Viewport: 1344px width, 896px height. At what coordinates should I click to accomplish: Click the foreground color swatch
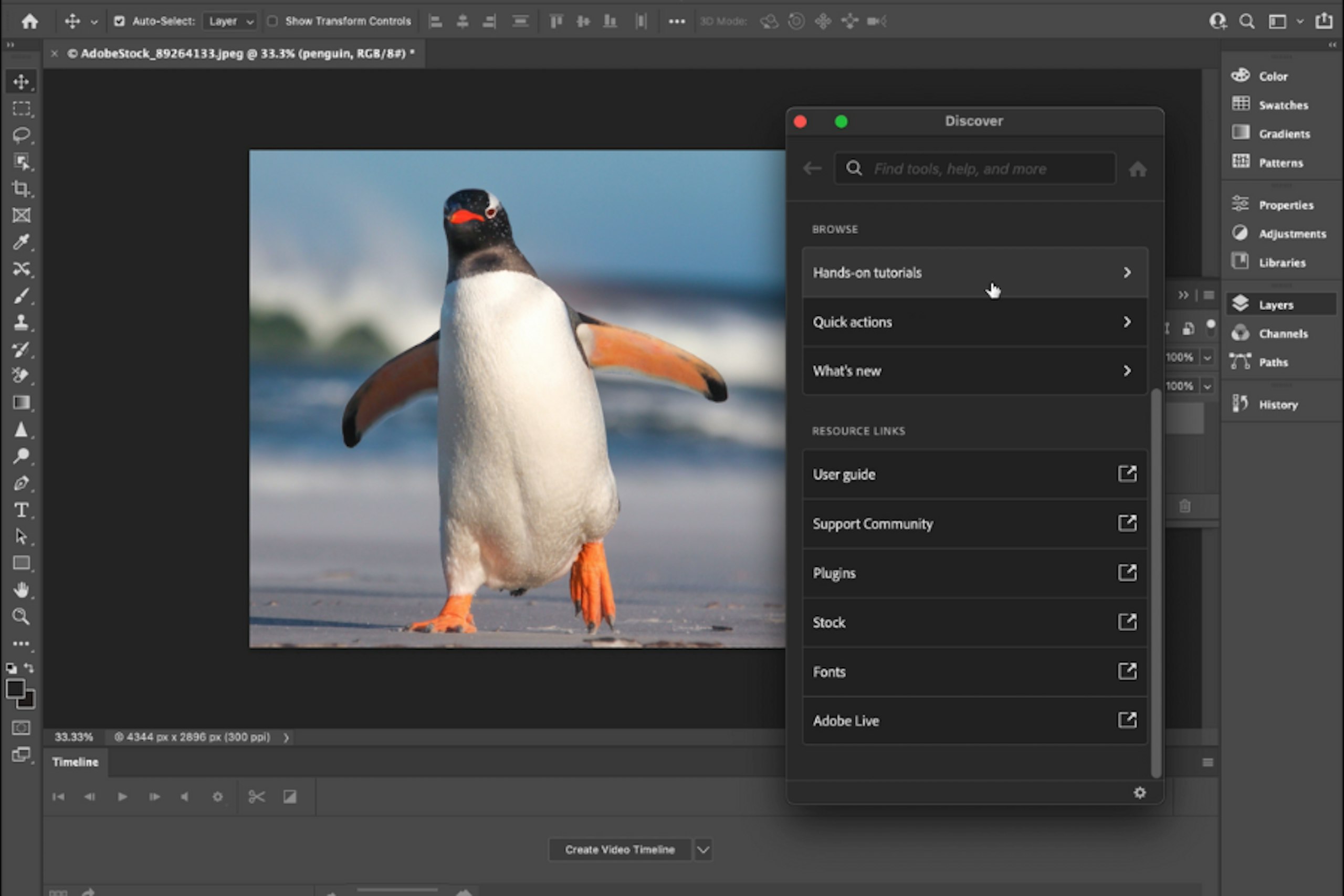coord(15,689)
